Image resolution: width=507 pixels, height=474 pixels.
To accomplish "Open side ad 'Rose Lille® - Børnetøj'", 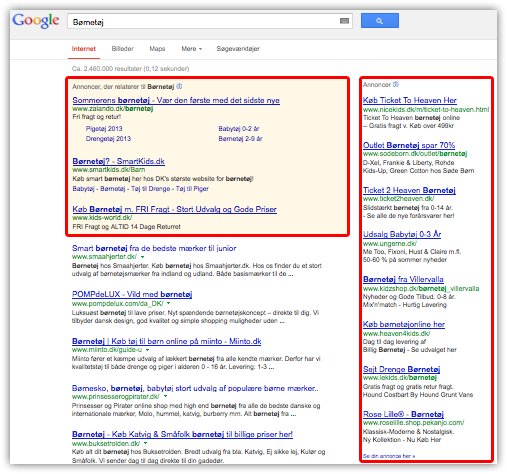I will (x=403, y=414).
